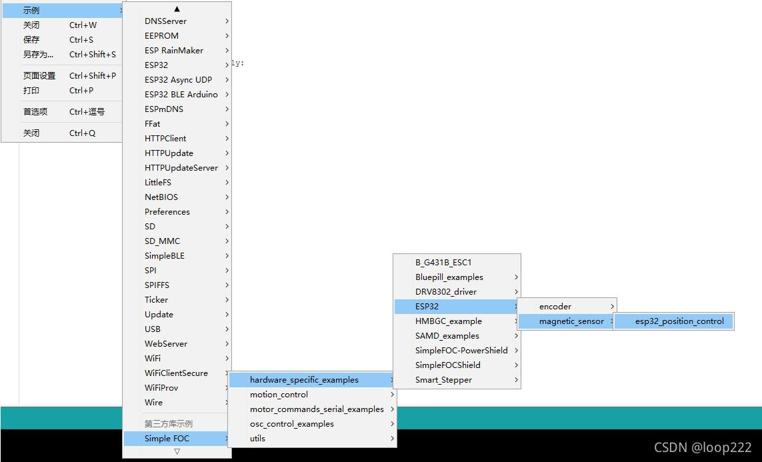Open LittleFS examples
Screen dimensions: 762x462
(177, 183)
